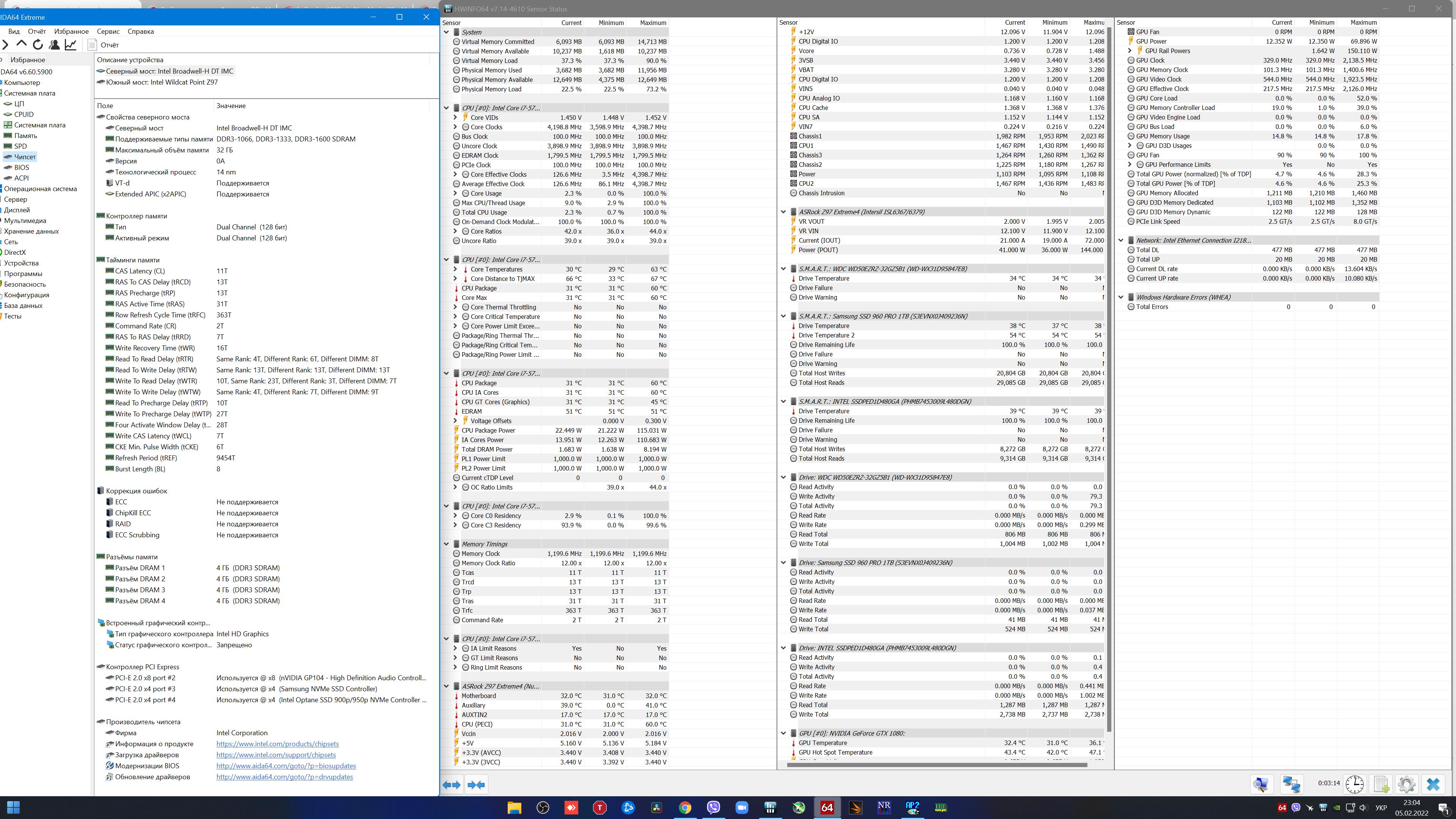
Task: Click HWiNFO log file icon with plus
Action: 1381,784
